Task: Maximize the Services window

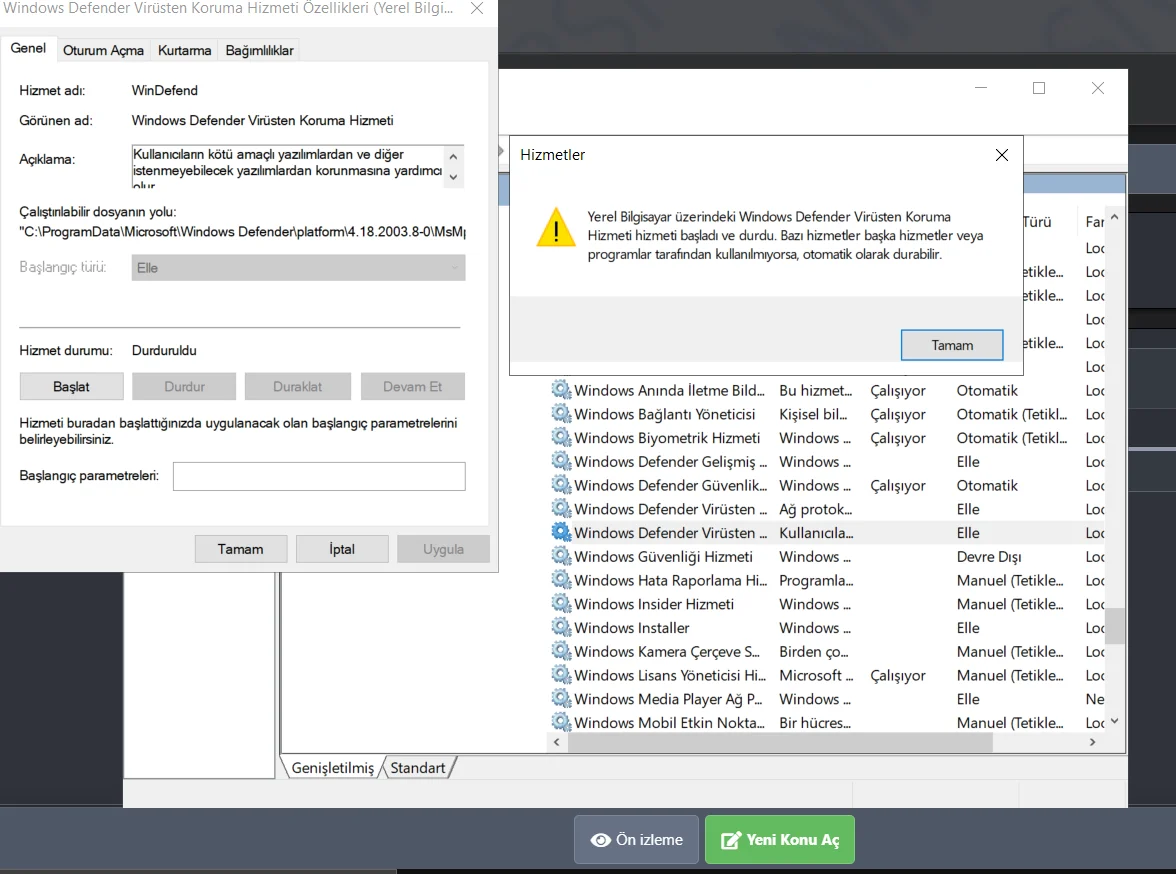Action: pos(1039,89)
